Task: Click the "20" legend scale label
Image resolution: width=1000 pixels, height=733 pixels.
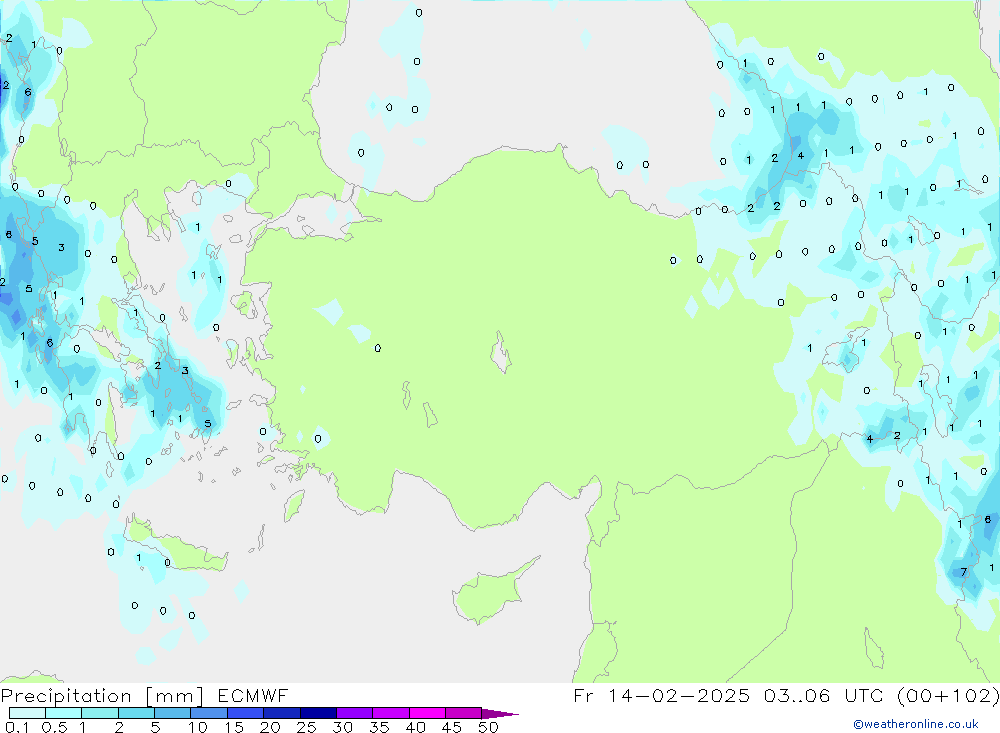Action: 270,727
